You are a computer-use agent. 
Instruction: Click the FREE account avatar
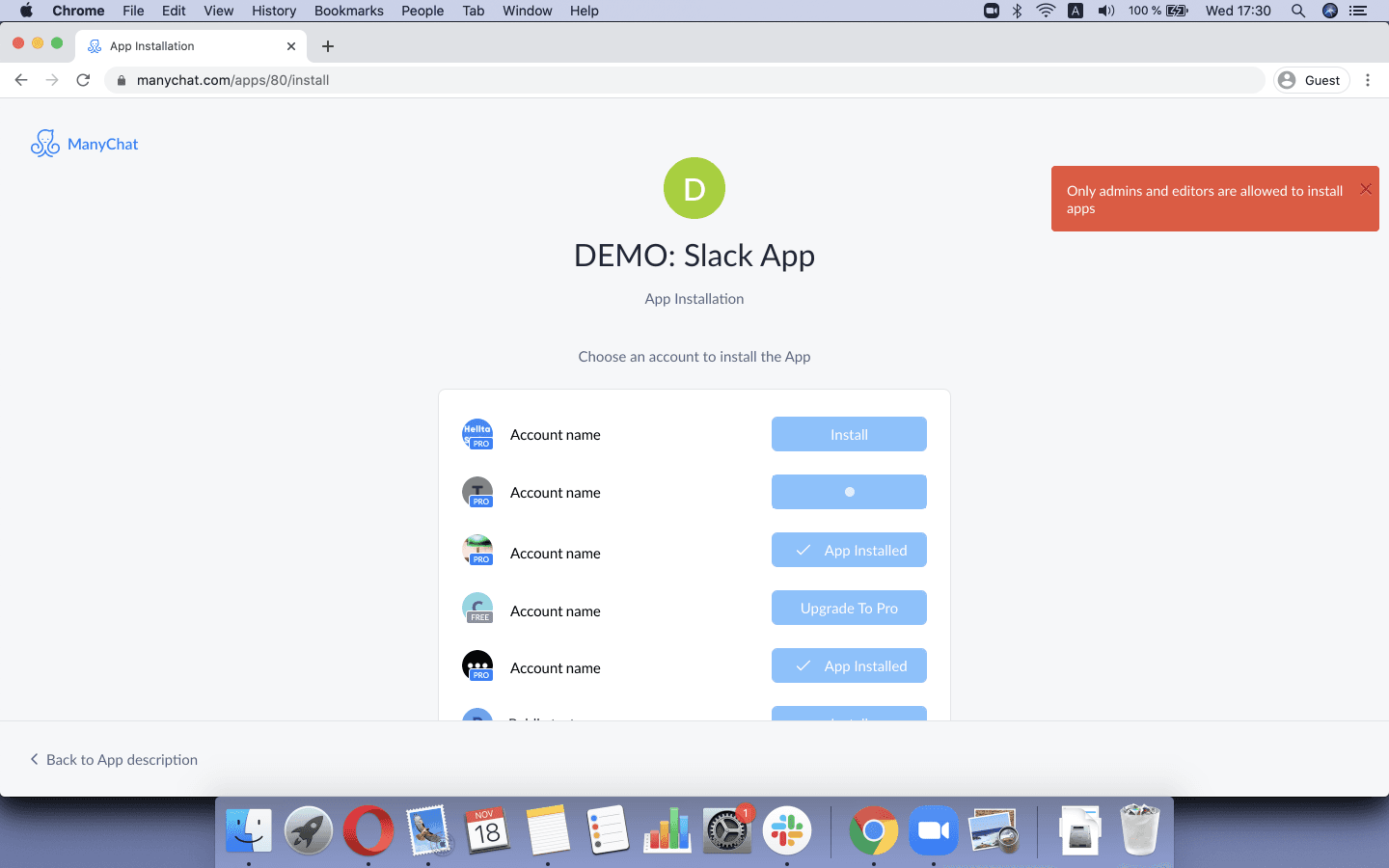coord(477,608)
